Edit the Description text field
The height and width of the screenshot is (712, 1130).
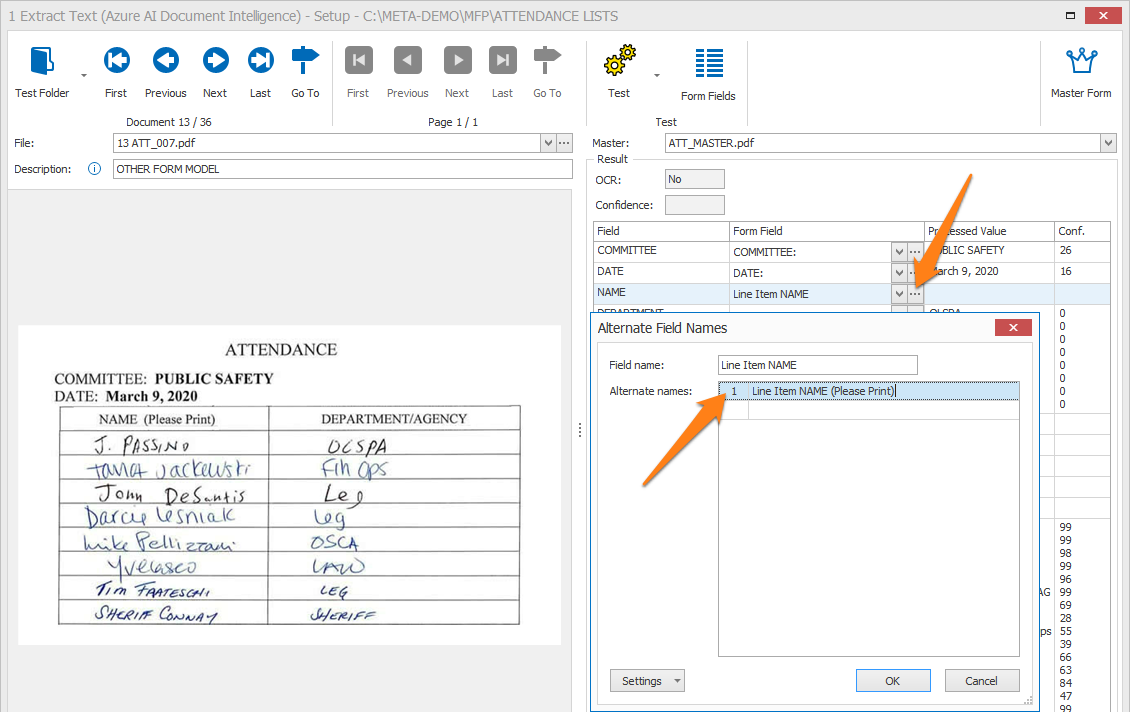(x=342, y=169)
